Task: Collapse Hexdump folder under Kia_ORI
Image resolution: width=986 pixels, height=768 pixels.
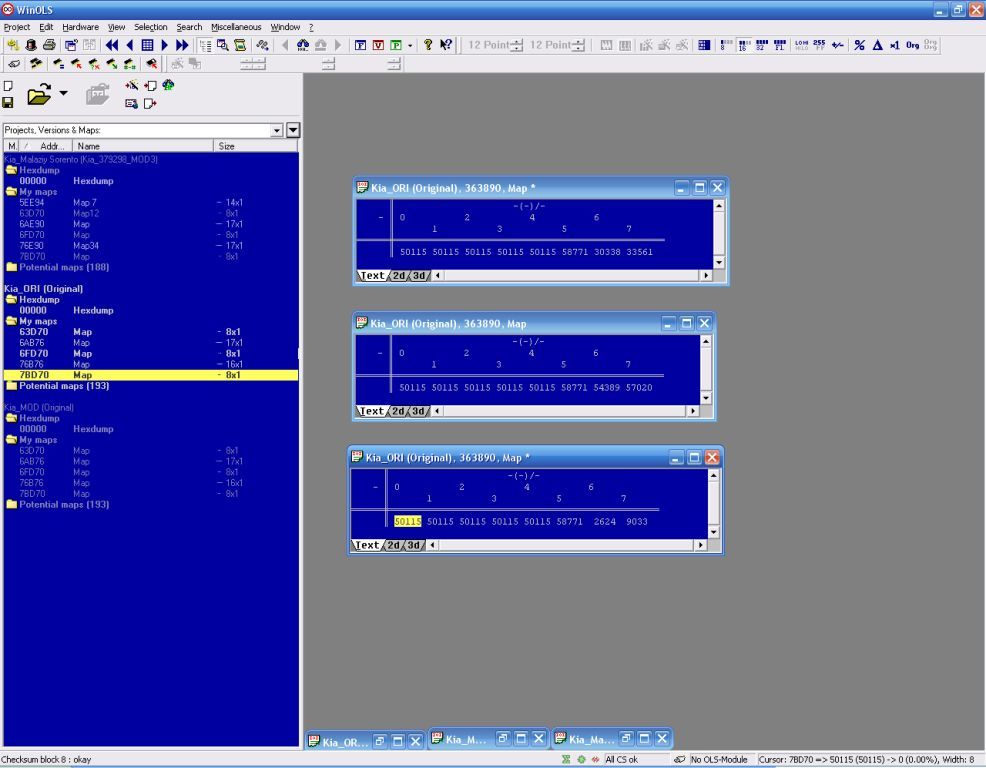Action: [11, 299]
